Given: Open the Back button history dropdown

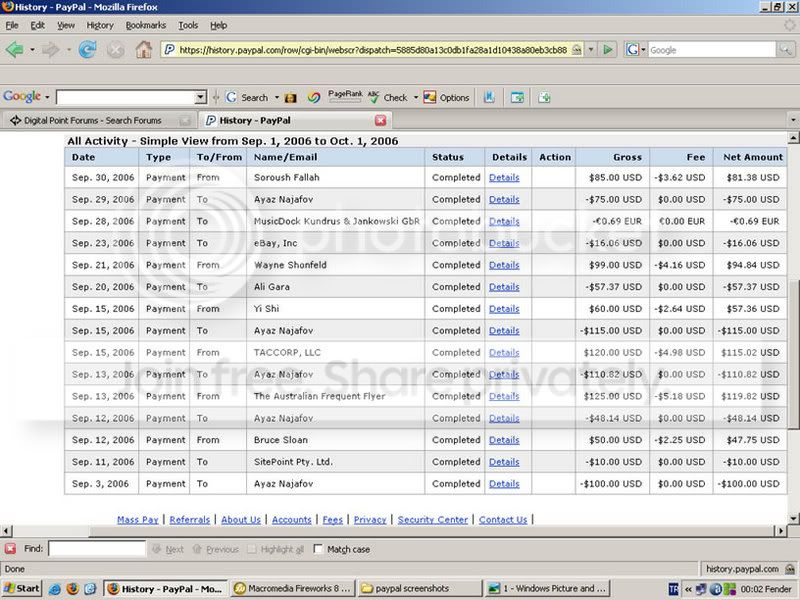Looking at the screenshot, I should (32, 50).
